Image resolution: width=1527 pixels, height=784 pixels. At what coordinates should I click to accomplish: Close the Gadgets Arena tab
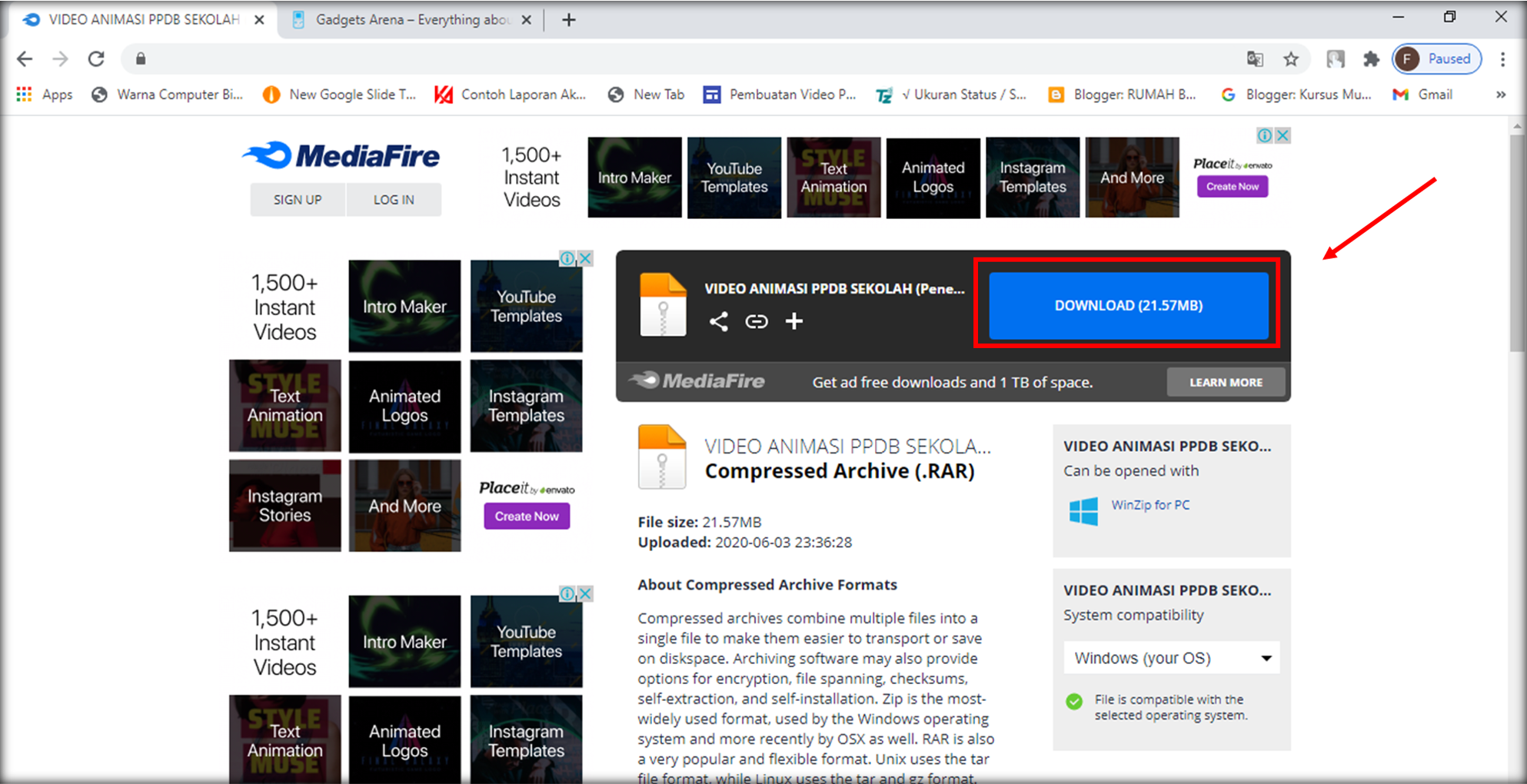tap(526, 20)
